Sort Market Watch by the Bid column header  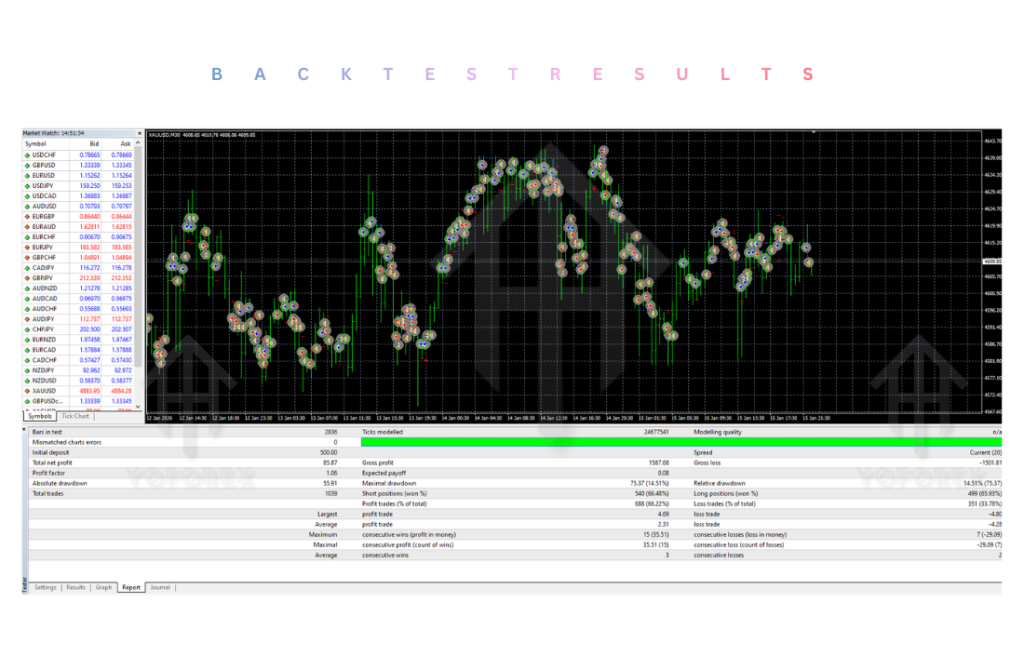(94, 143)
